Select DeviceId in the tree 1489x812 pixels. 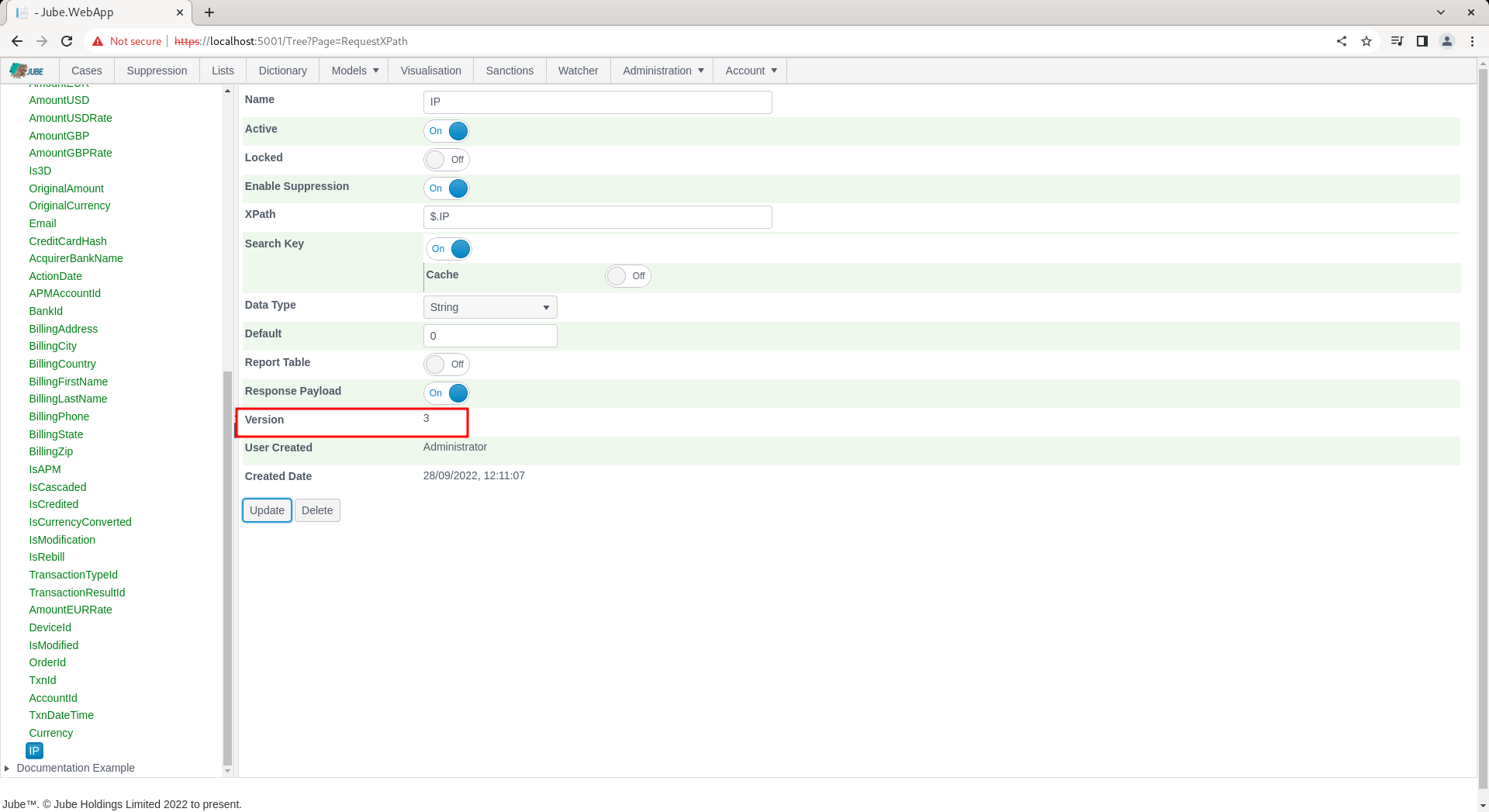tap(50, 627)
